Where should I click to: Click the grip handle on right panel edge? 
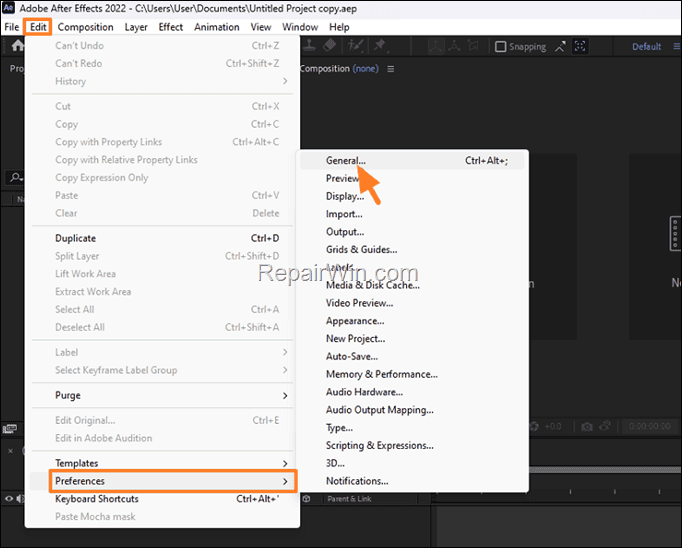675,234
